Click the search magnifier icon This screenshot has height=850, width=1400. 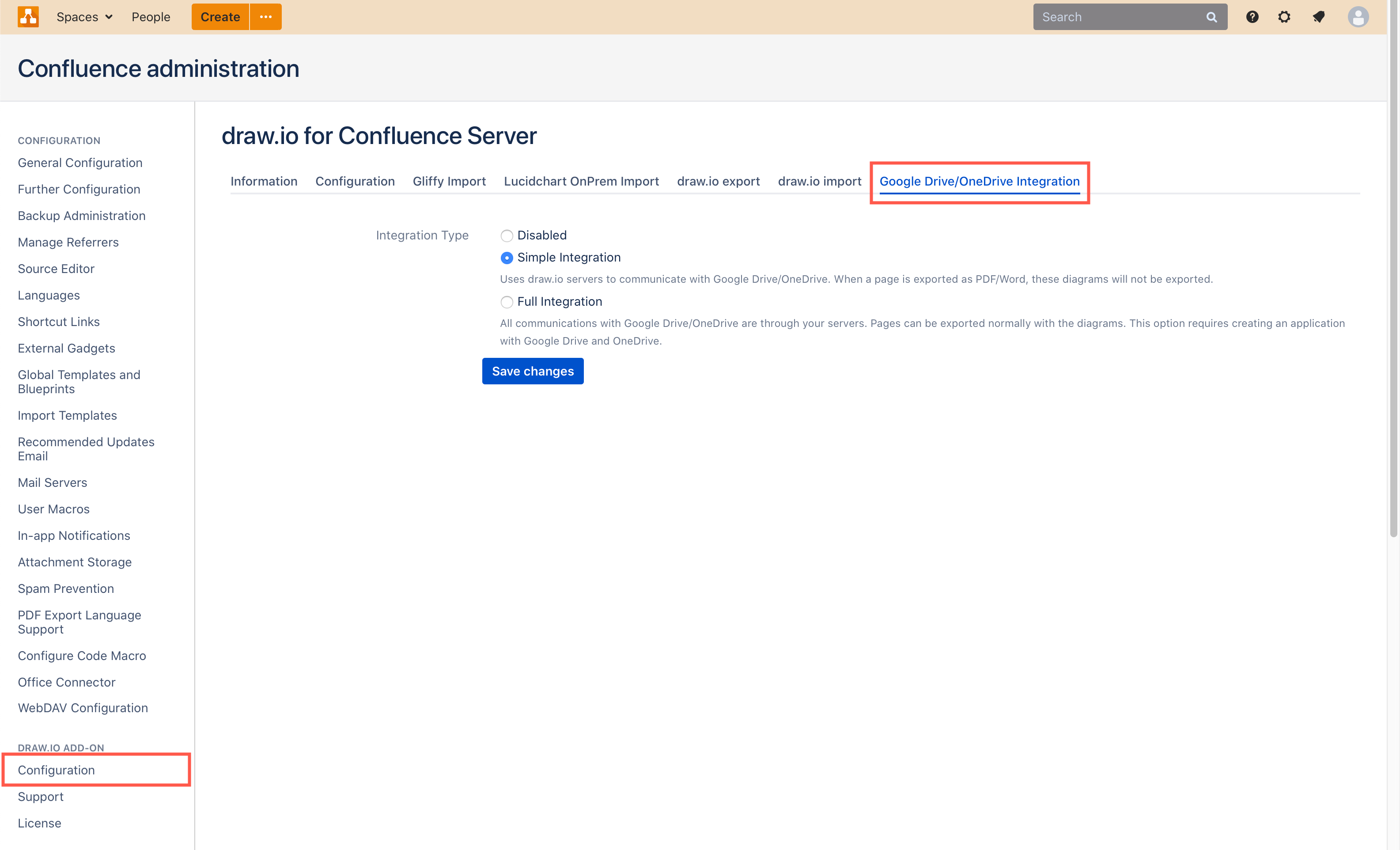tap(1211, 16)
